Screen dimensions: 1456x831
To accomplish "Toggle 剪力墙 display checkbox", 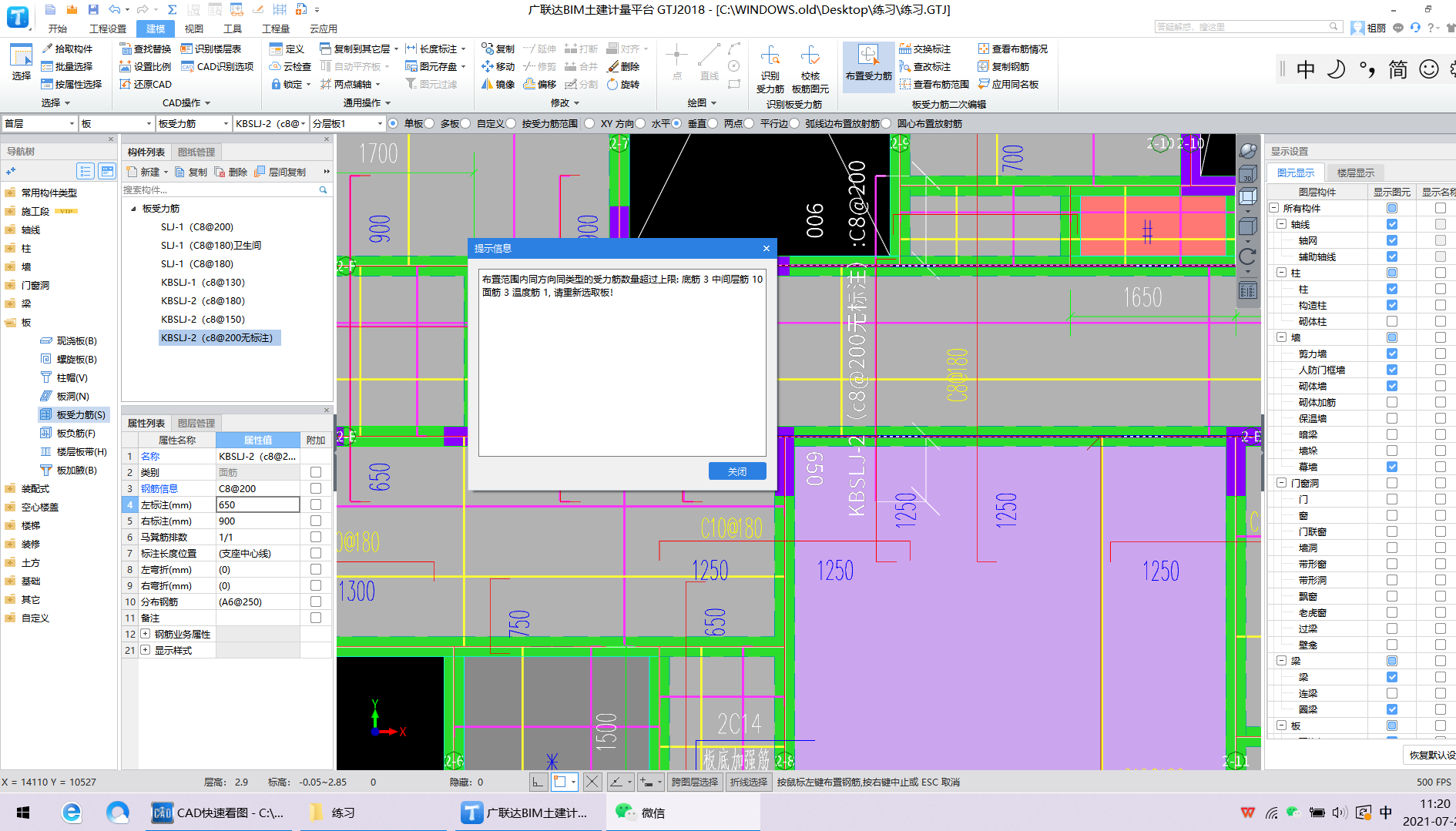I will (1392, 354).
